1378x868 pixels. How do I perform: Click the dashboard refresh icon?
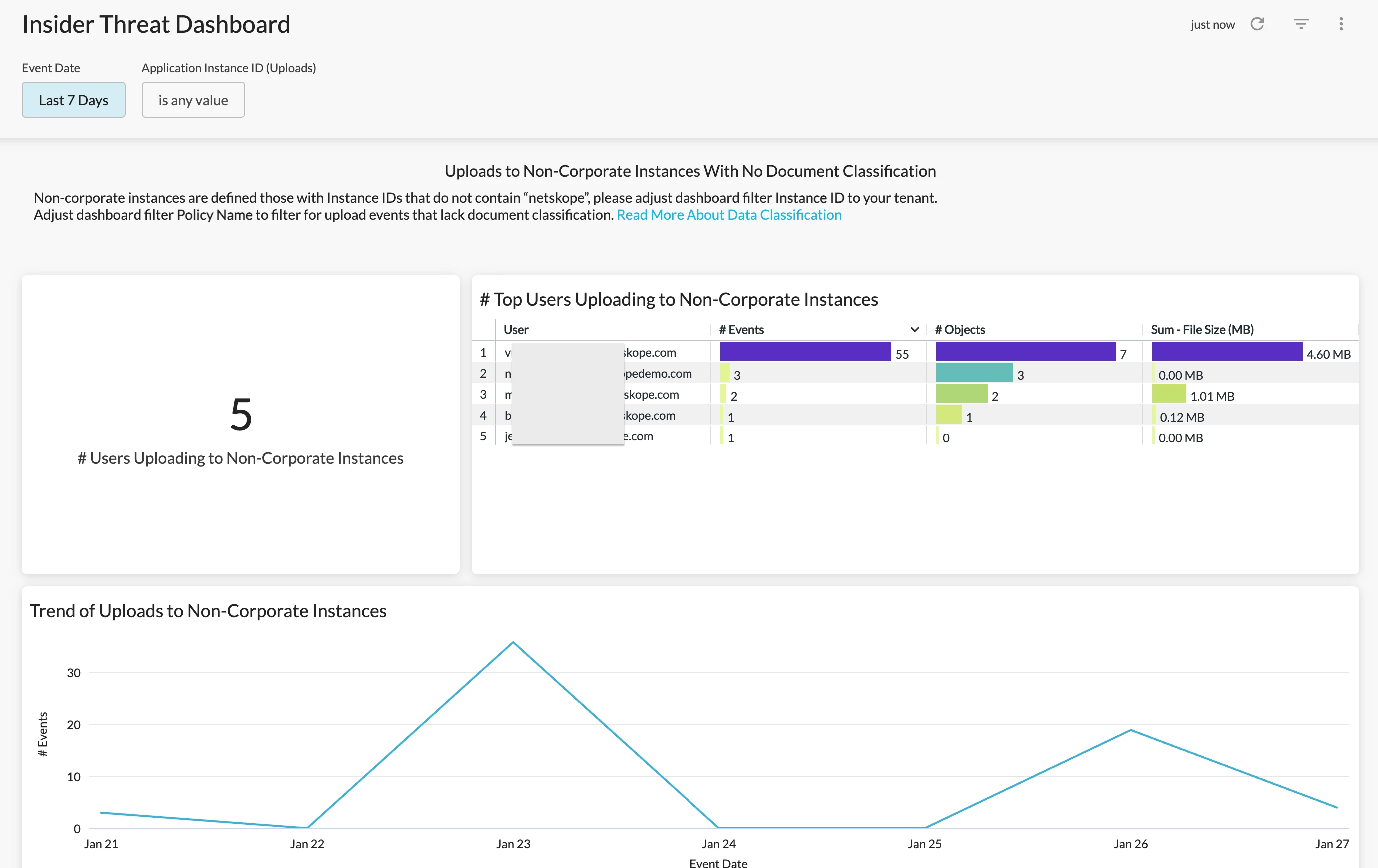1257,24
